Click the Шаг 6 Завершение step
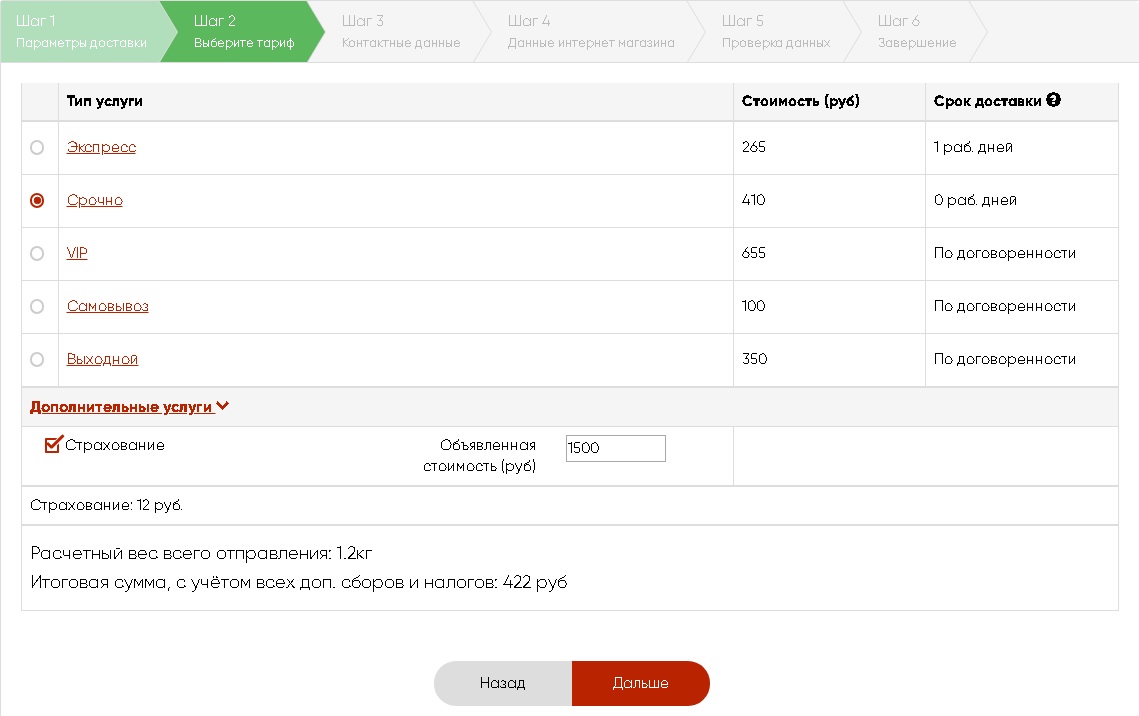1139x716 pixels. tap(917, 31)
